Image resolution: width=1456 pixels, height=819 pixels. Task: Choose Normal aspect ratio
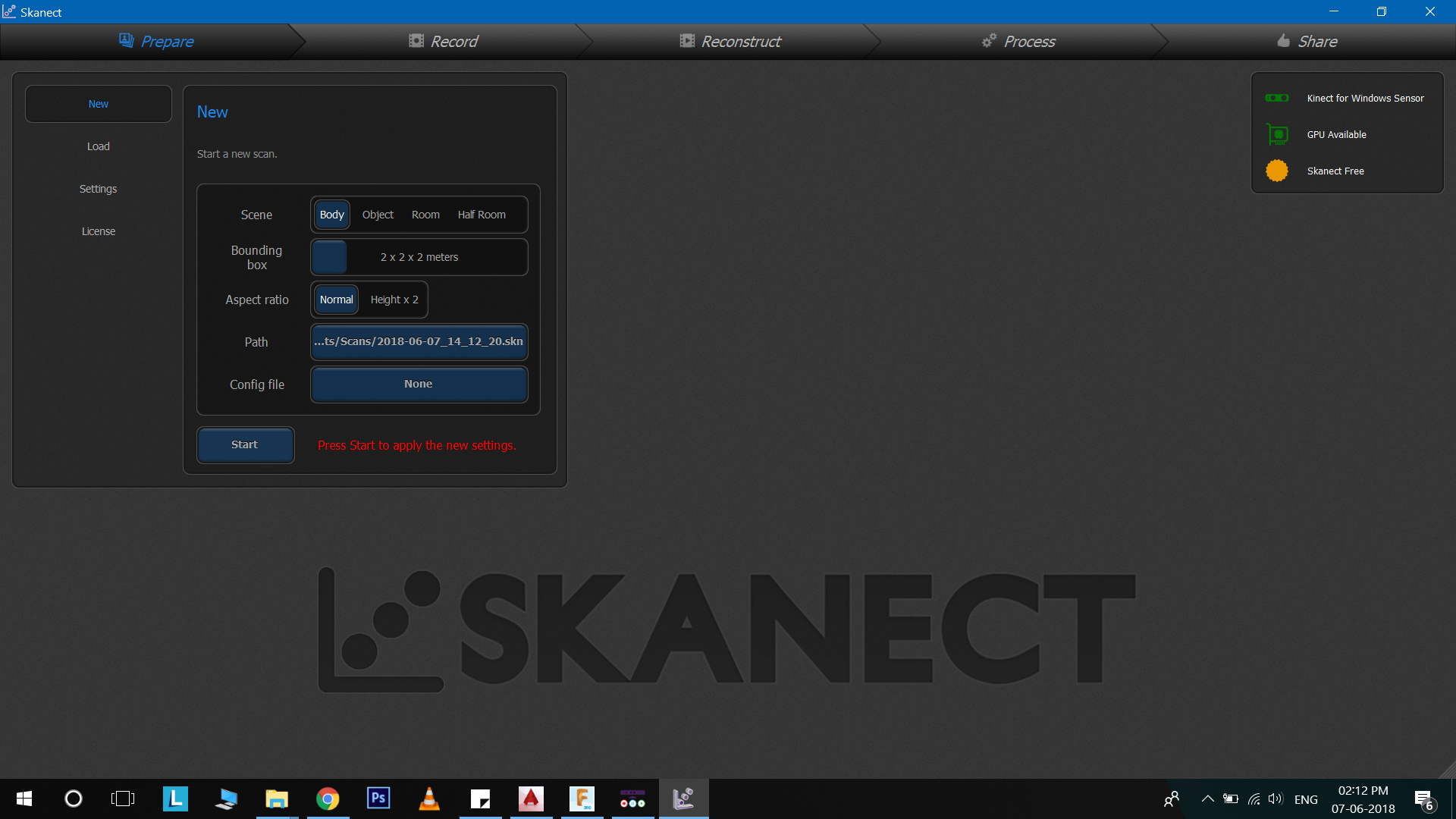click(x=336, y=300)
